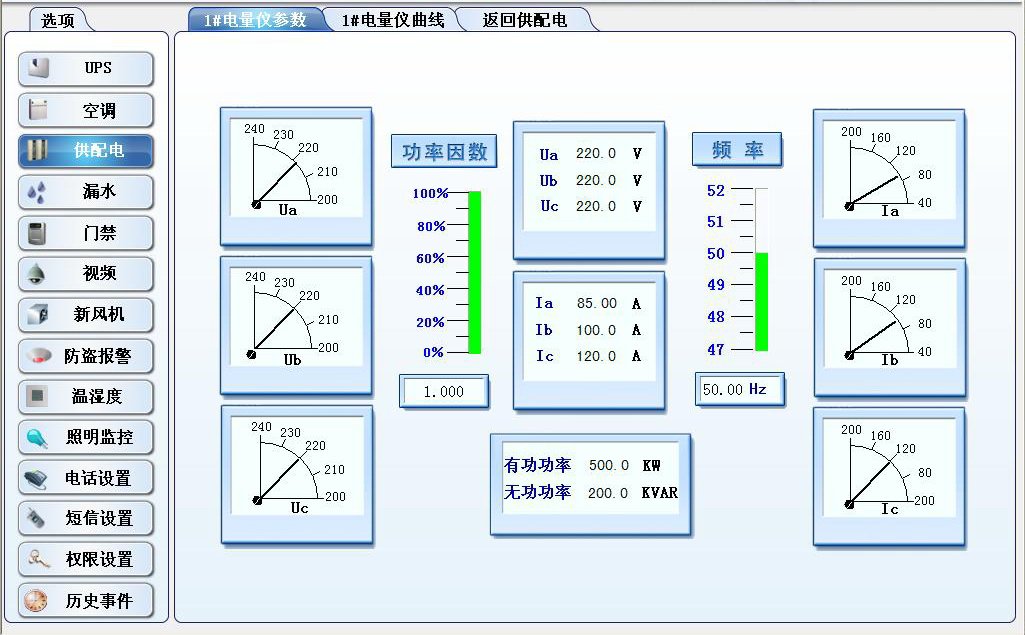Click the Ua voltage dial gauge
Viewport: 1025px width, 635px height.
click(296, 177)
